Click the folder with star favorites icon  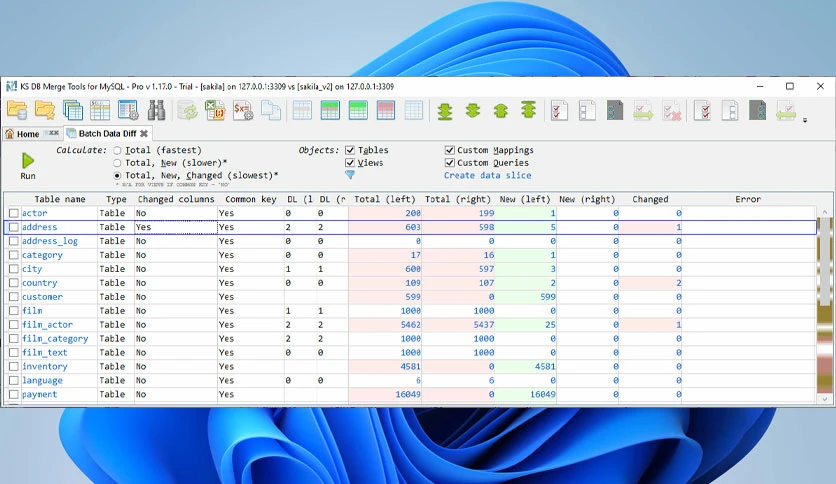[45, 110]
